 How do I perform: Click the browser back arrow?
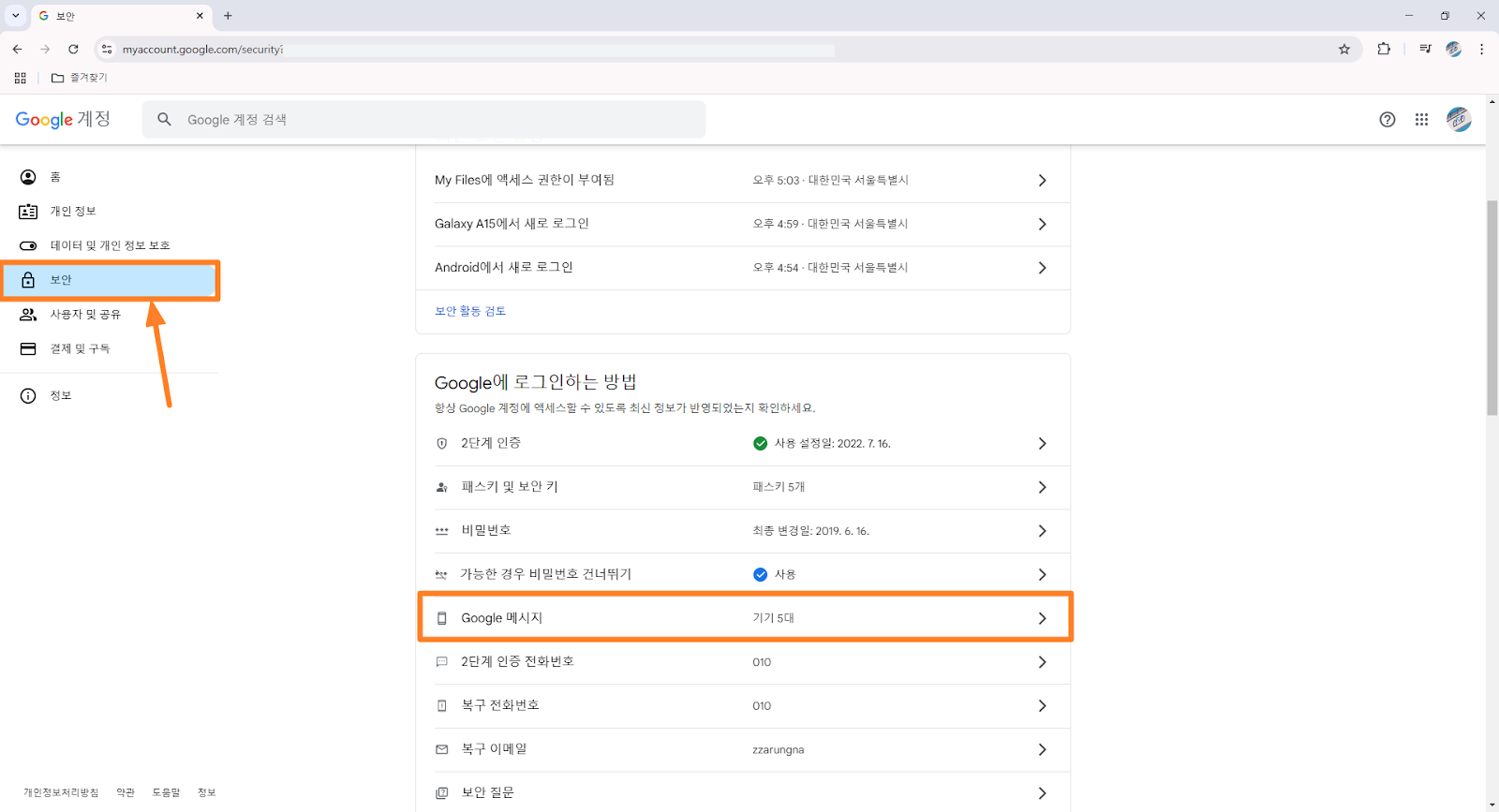(17, 49)
